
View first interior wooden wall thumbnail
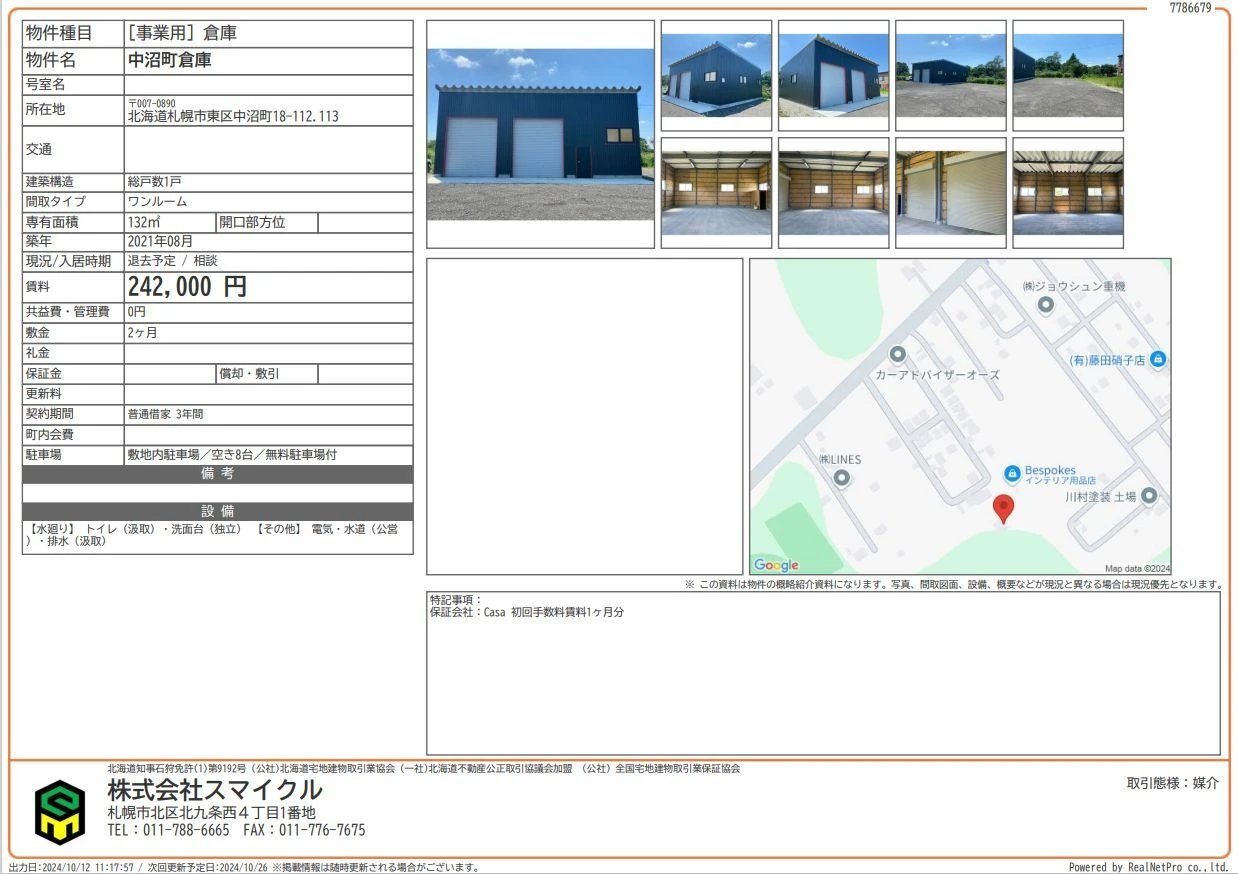[x=716, y=193]
